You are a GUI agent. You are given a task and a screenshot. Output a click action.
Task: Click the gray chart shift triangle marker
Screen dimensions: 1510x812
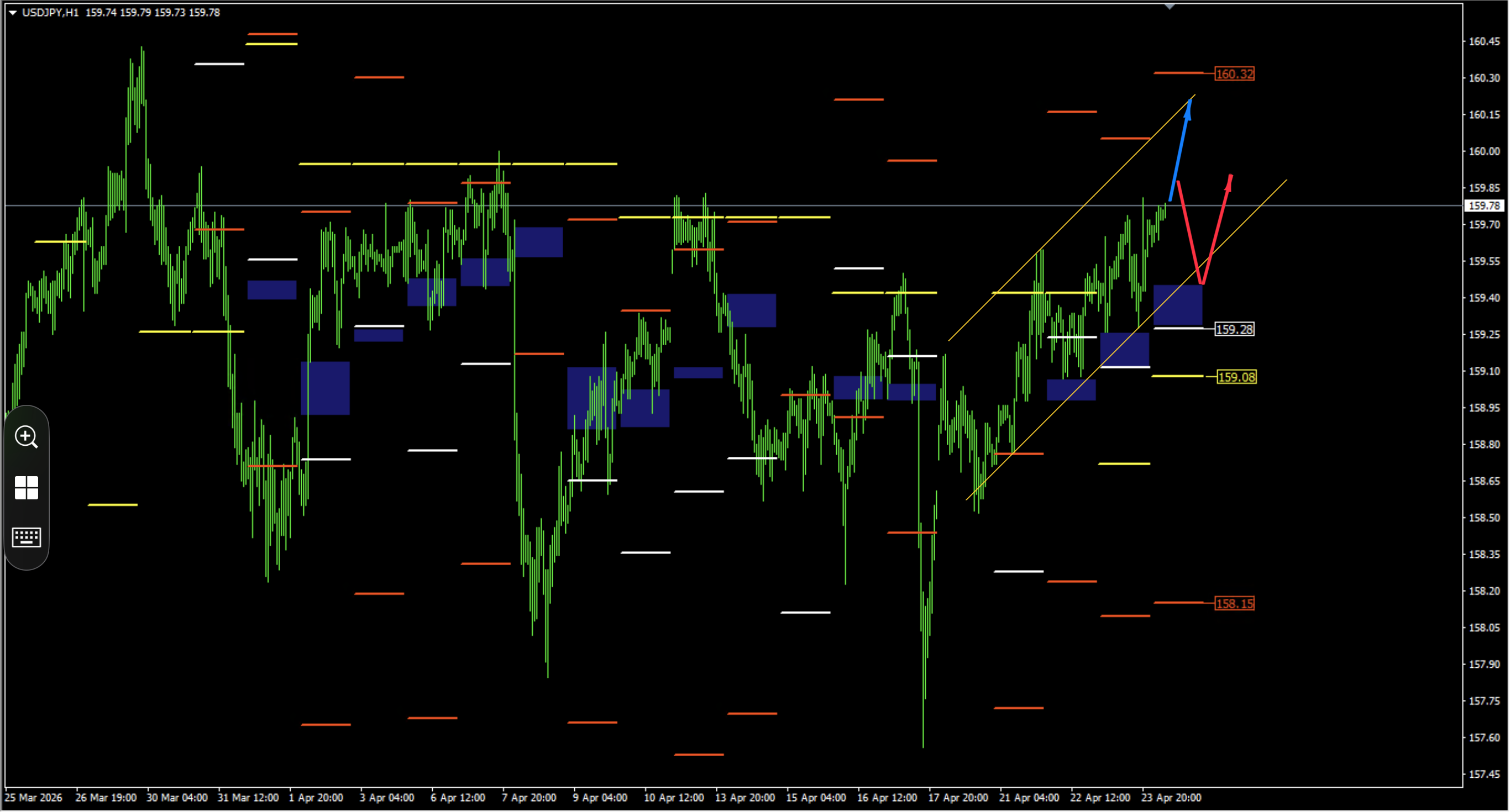click(1170, 7)
